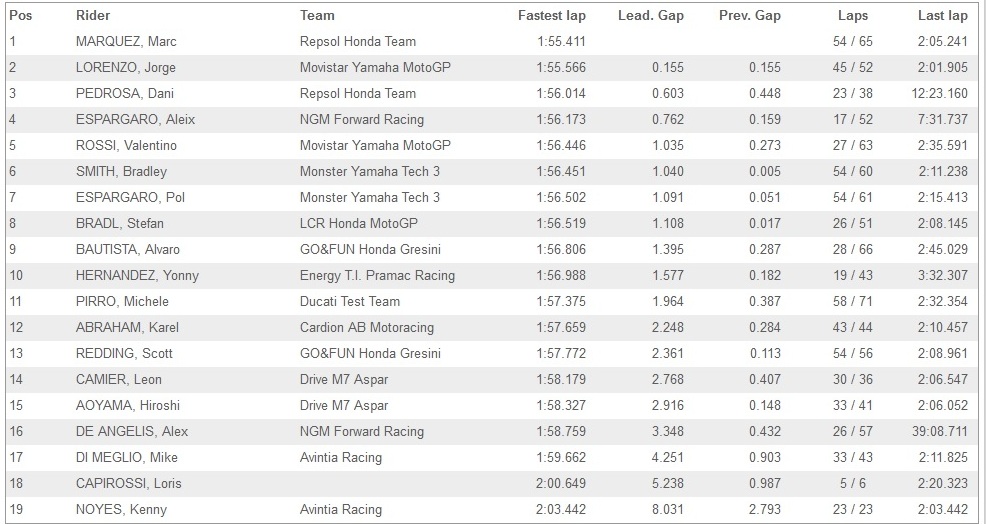Sort by the Rider column header

(x=93, y=15)
